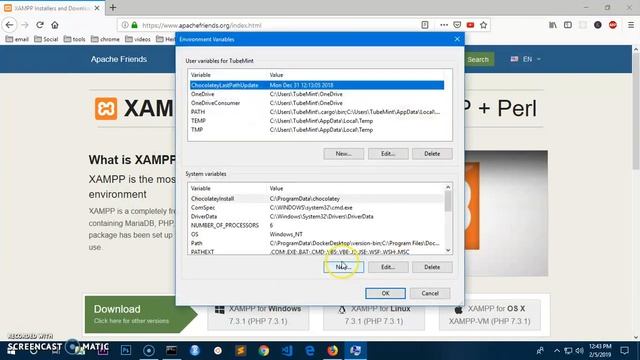This screenshot has height=360, width=640.
Task: Open the terminal icon in taskbar
Action: [171, 350]
